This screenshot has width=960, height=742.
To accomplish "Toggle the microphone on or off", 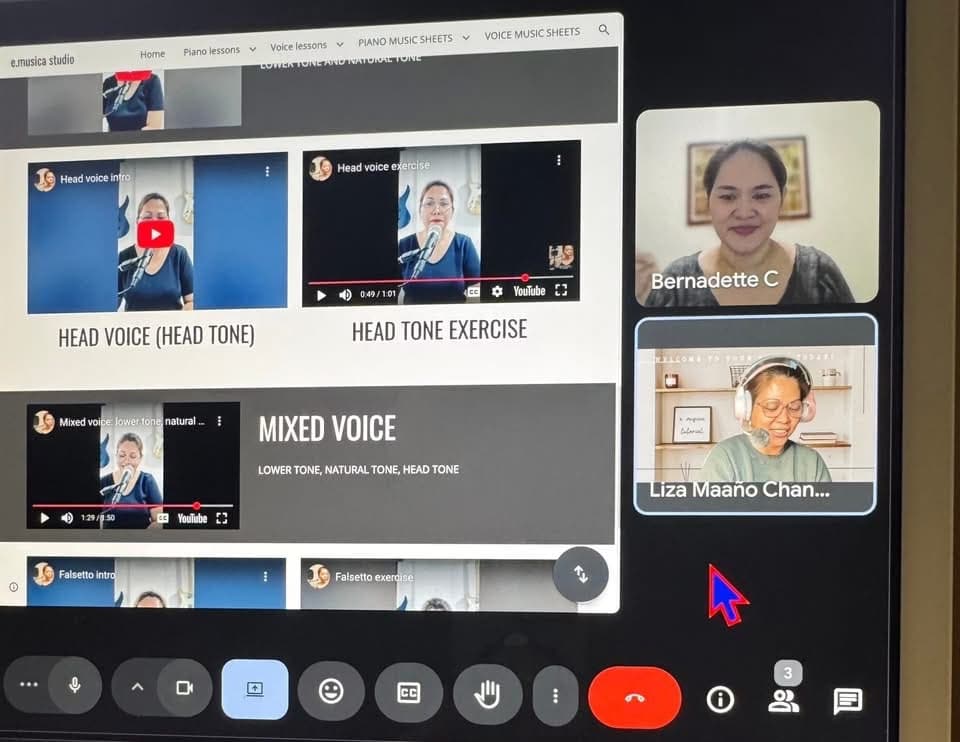I will (x=75, y=685).
